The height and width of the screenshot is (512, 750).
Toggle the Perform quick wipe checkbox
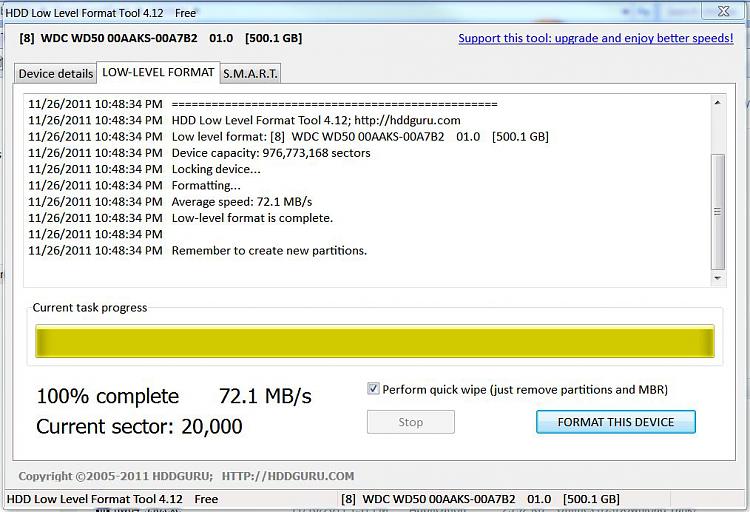(x=373, y=389)
